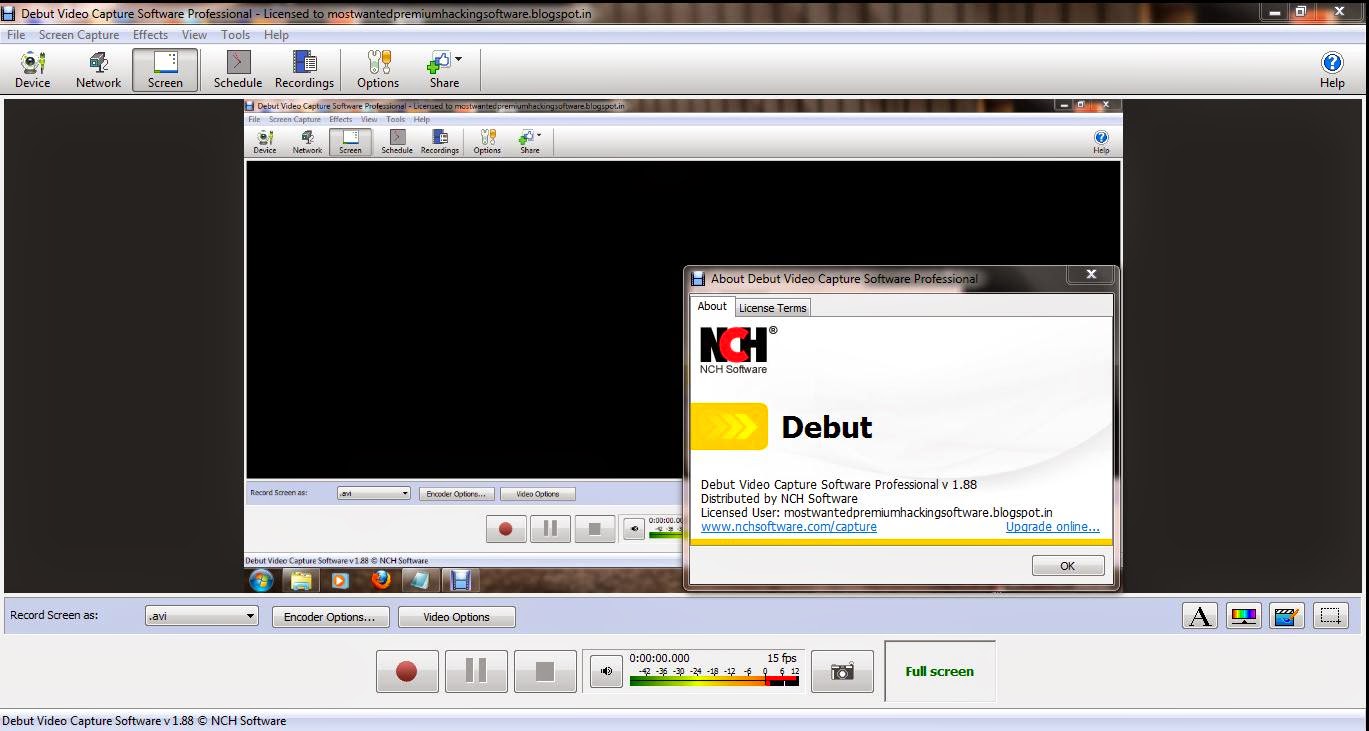Toggle the main speaker audio button
The height and width of the screenshot is (731, 1369).
pyautogui.click(x=606, y=671)
